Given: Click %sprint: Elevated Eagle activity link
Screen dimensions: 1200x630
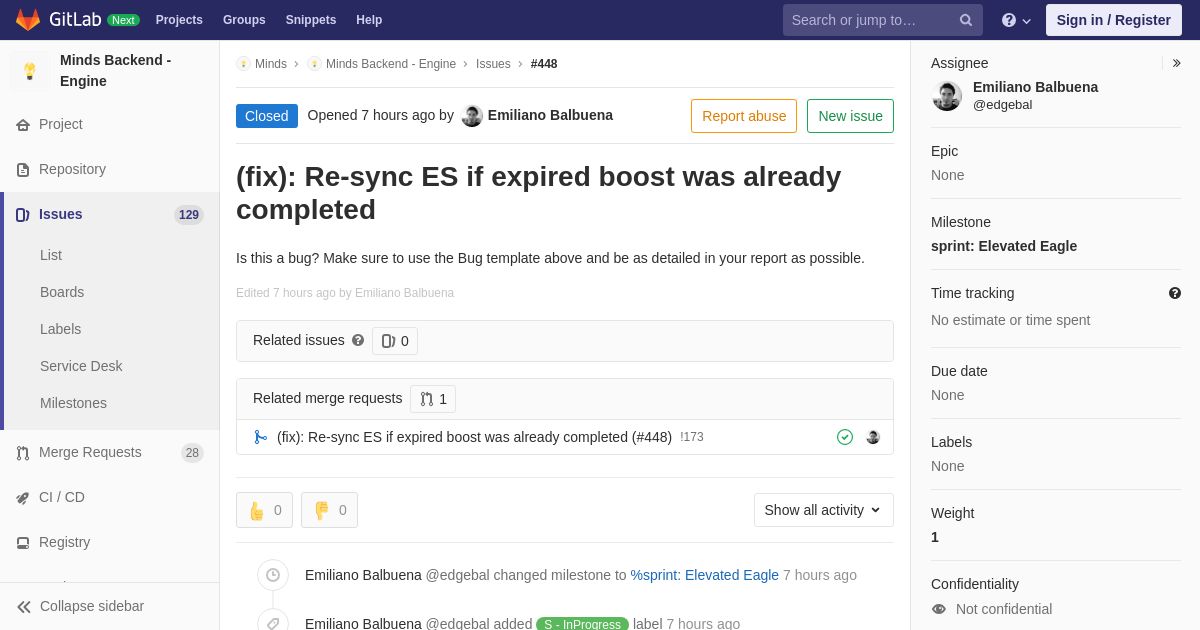Looking at the screenshot, I should click(704, 575).
